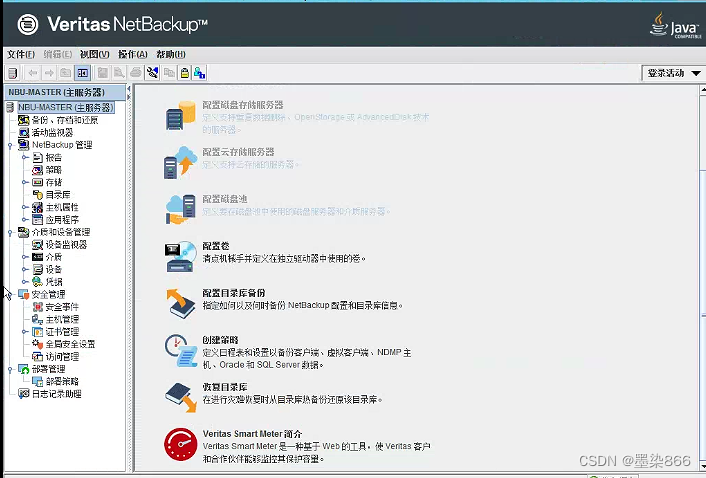Toggle the show/hide tree pane toolbar button

click(83, 73)
